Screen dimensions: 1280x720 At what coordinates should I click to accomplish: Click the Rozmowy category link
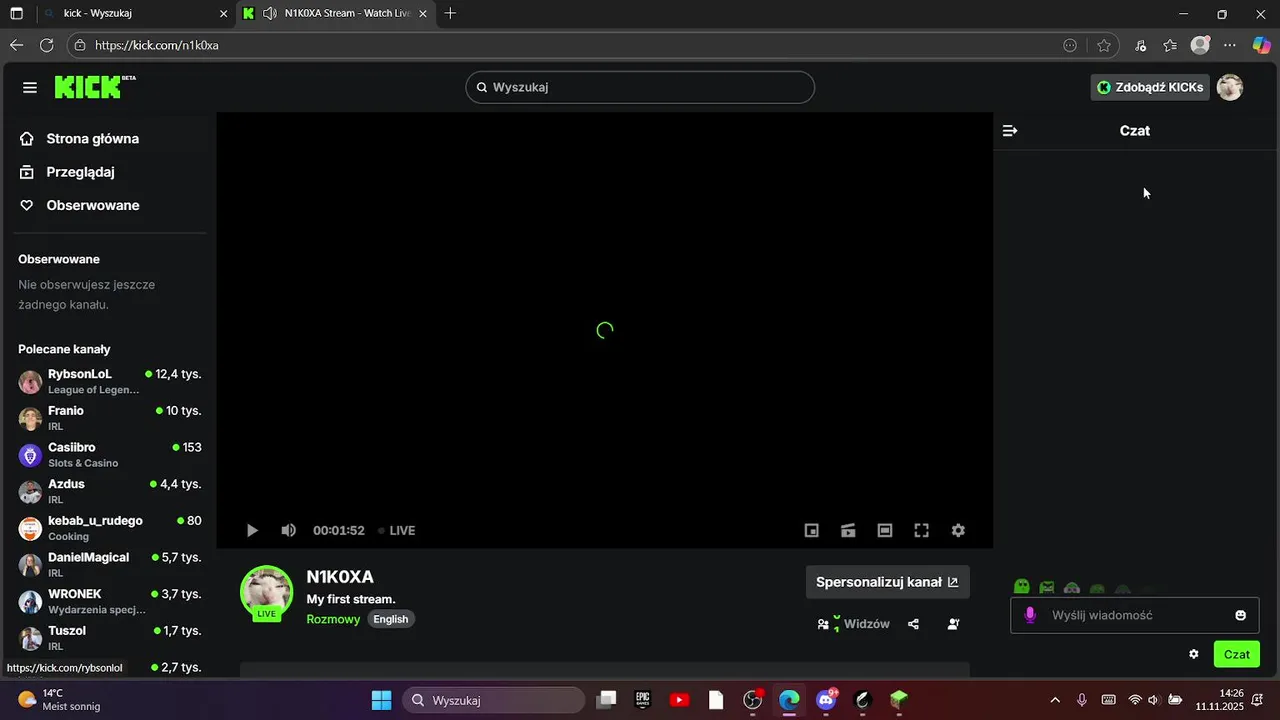click(x=333, y=619)
